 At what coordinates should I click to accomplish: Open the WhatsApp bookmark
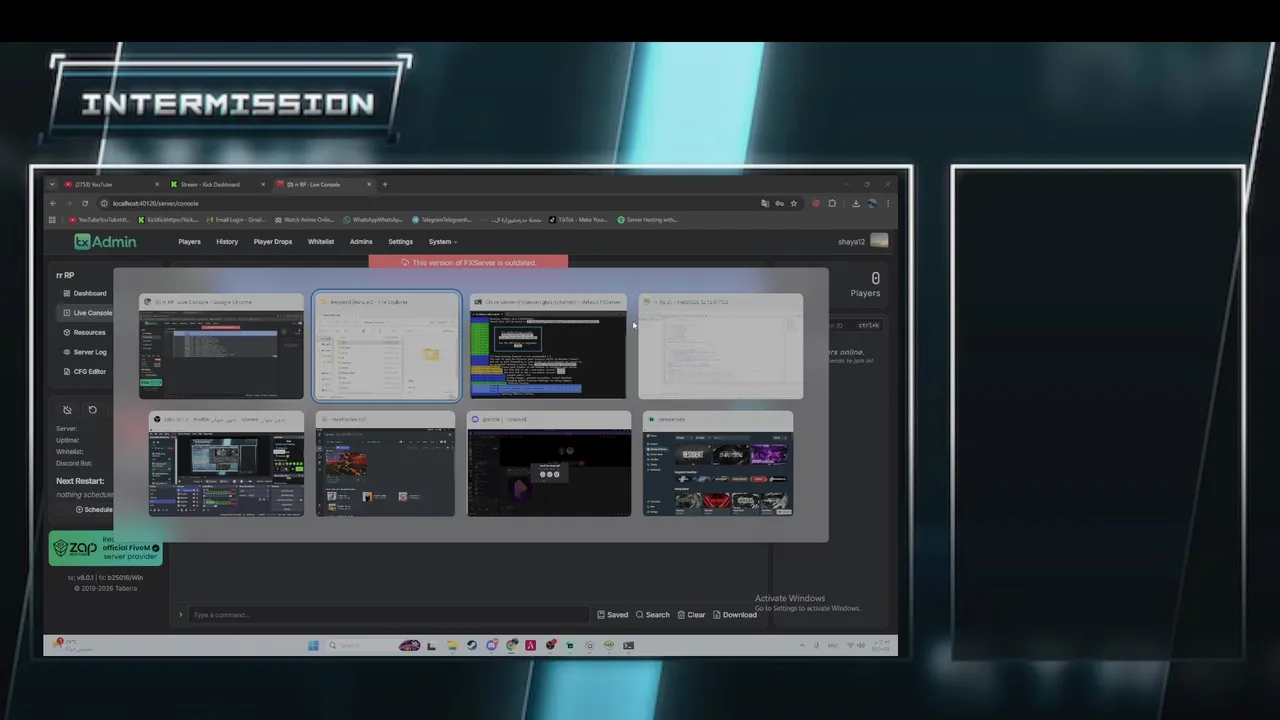(373, 220)
